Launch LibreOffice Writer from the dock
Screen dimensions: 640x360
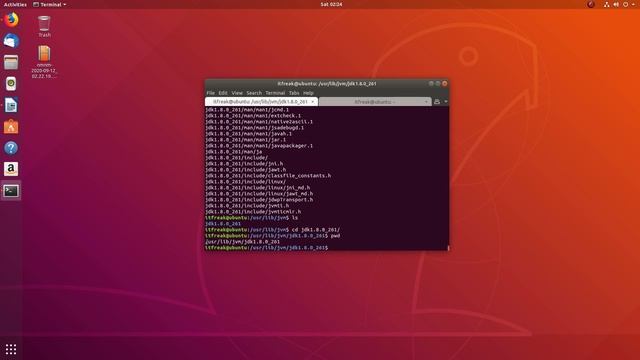click(x=11, y=105)
